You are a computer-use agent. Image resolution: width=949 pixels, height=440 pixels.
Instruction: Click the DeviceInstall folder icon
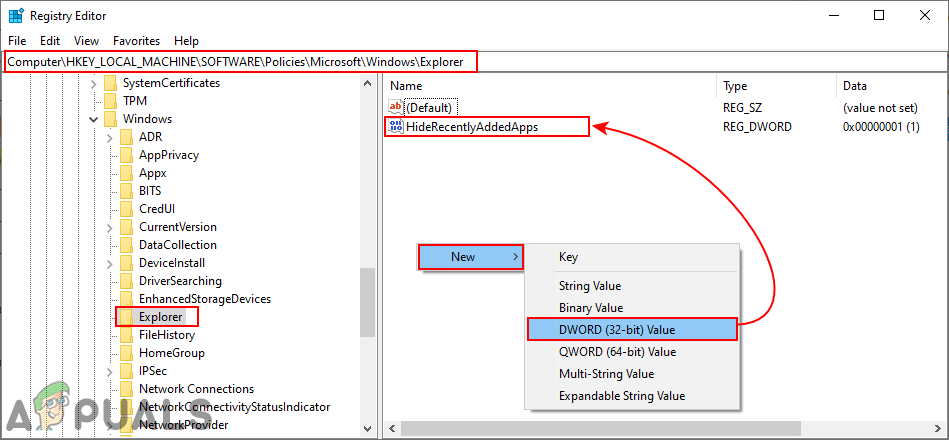[x=126, y=263]
